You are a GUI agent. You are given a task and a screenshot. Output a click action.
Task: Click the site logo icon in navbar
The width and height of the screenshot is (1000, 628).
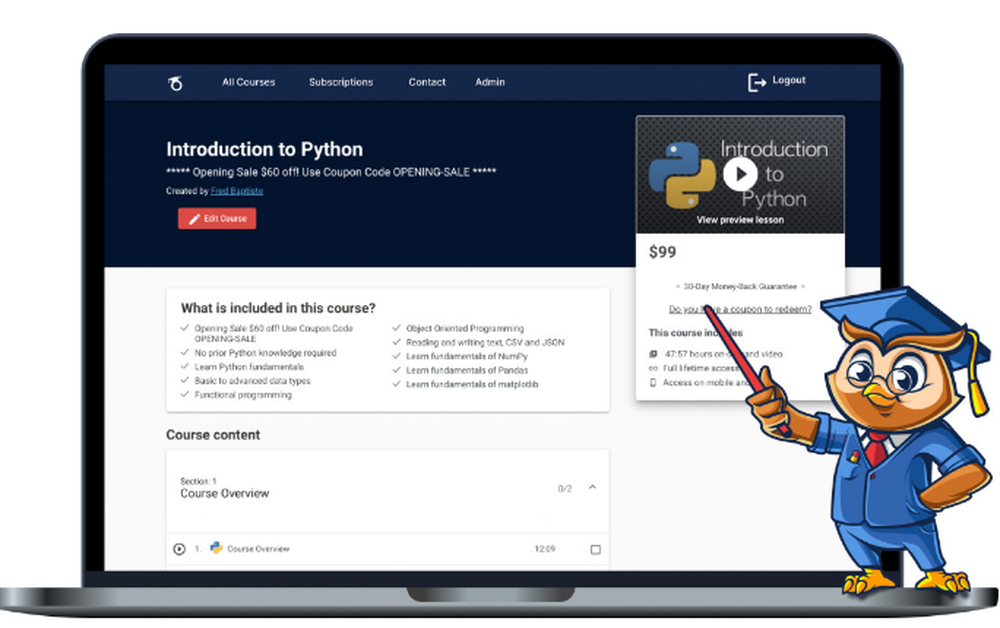[x=175, y=83]
